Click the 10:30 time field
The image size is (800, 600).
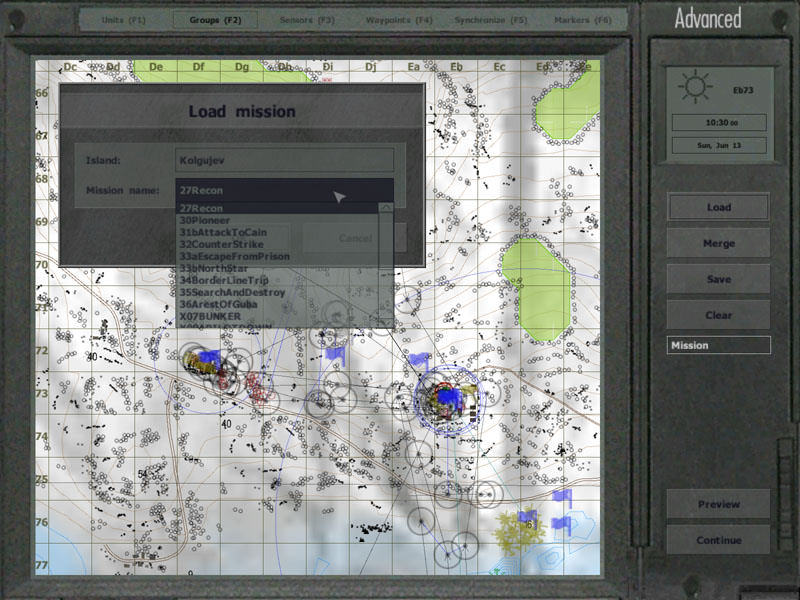pyautogui.click(x=718, y=122)
